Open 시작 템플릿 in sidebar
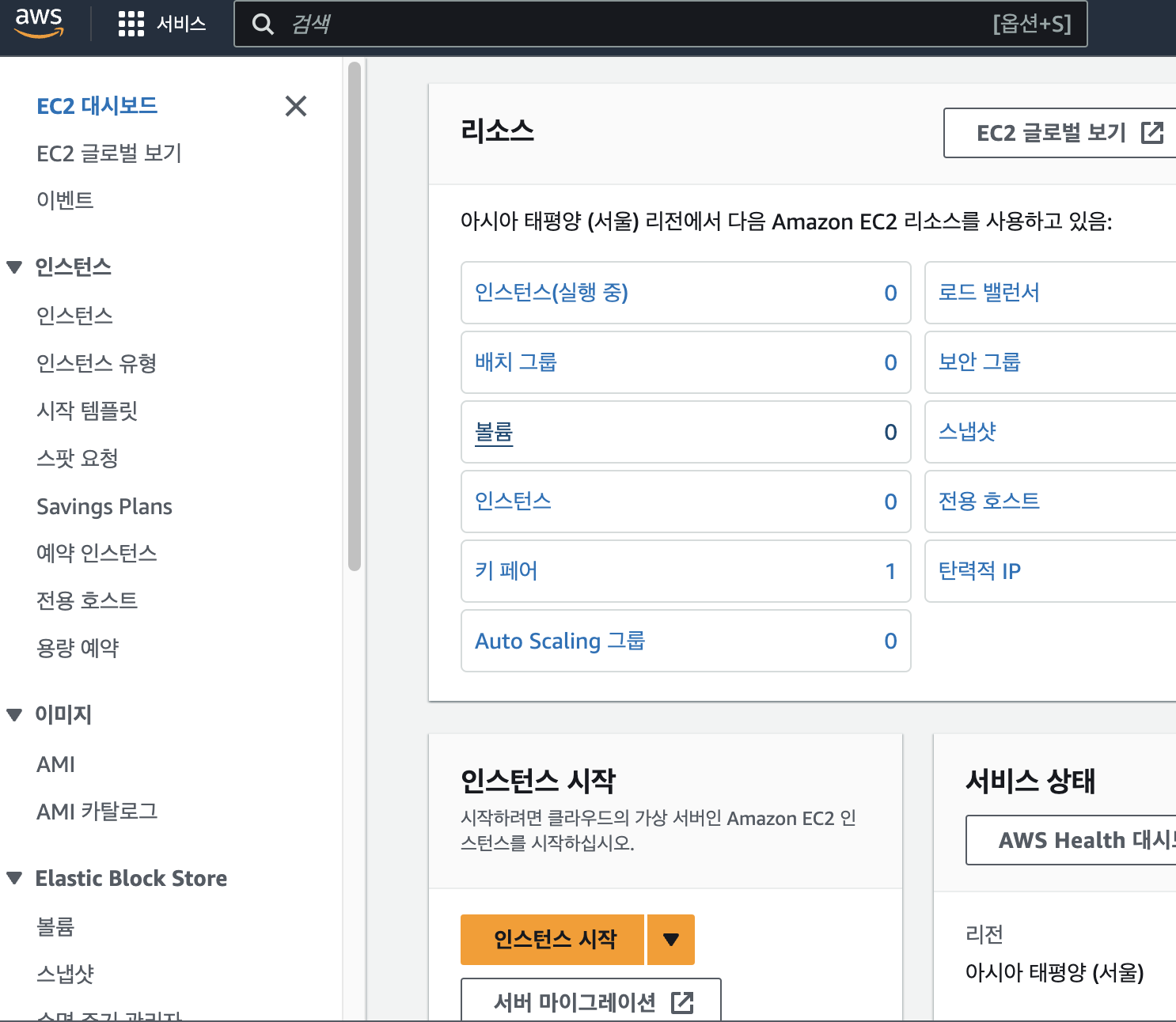The width and height of the screenshot is (1176, 1022). pos(87,411)
